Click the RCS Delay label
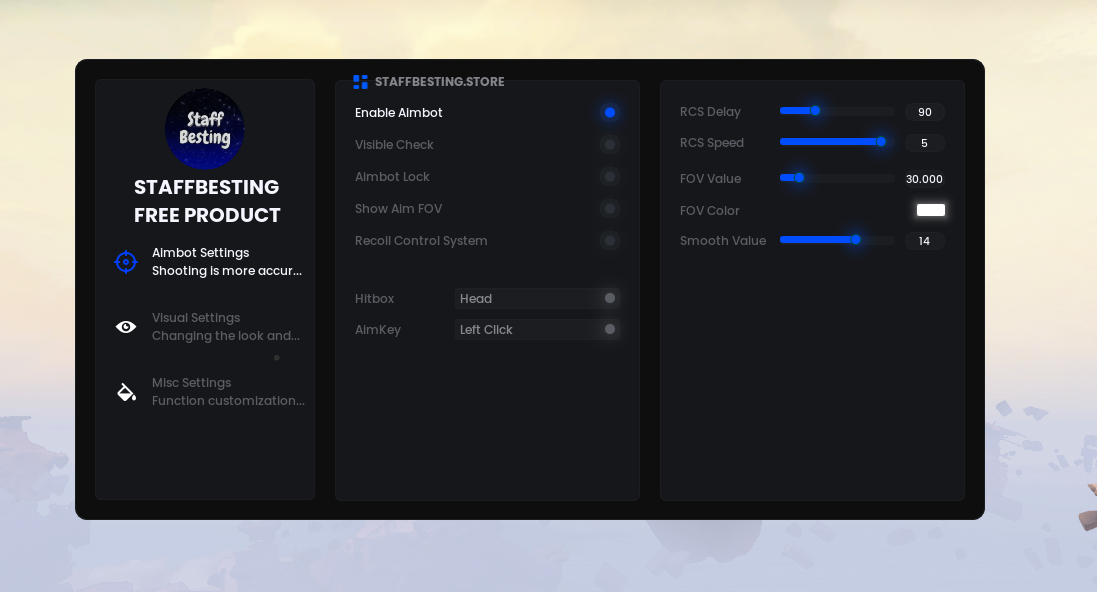 tap(710, 112)
